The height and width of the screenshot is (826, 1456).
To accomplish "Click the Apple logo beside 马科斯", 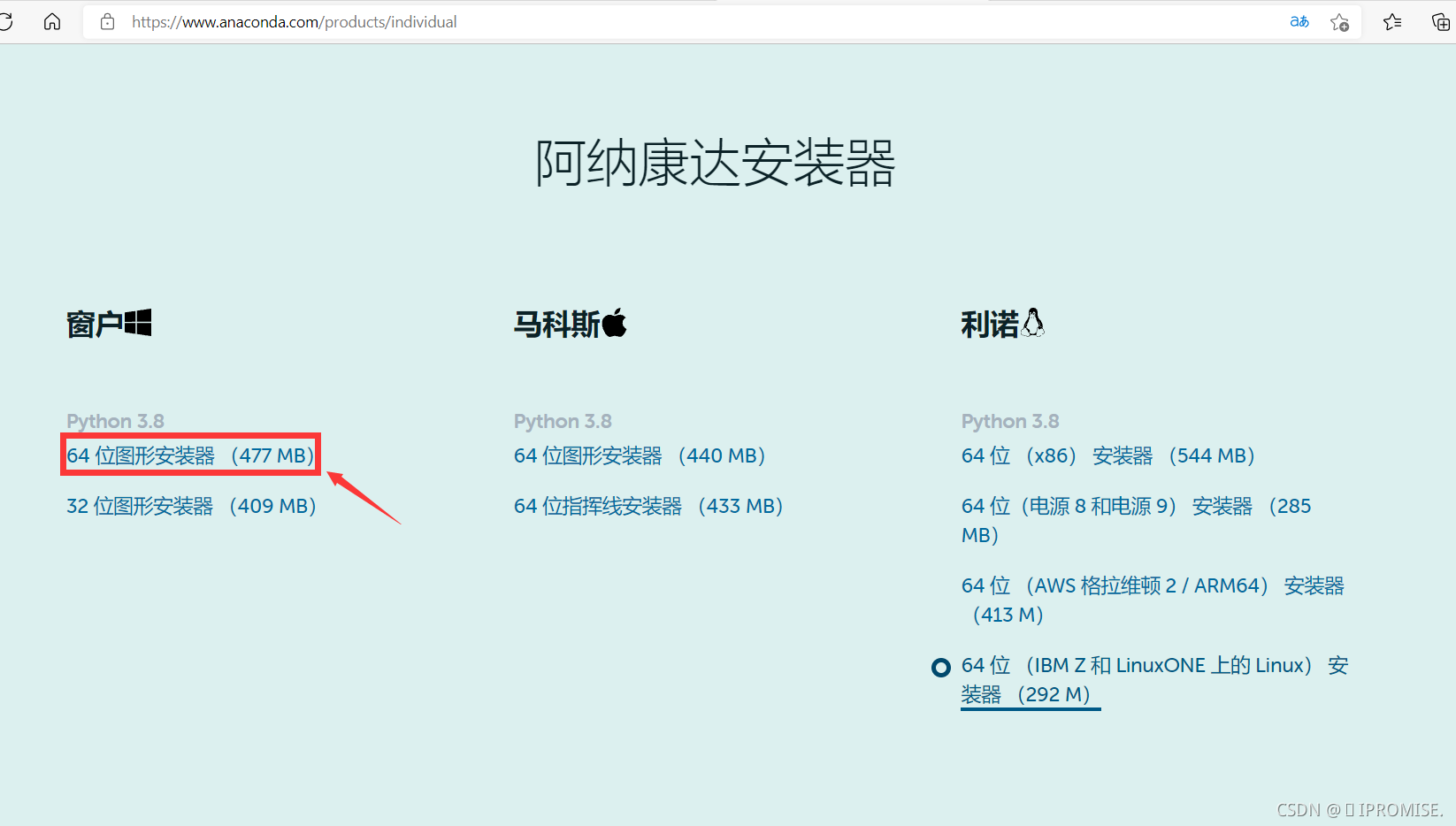I will (616, 322).
